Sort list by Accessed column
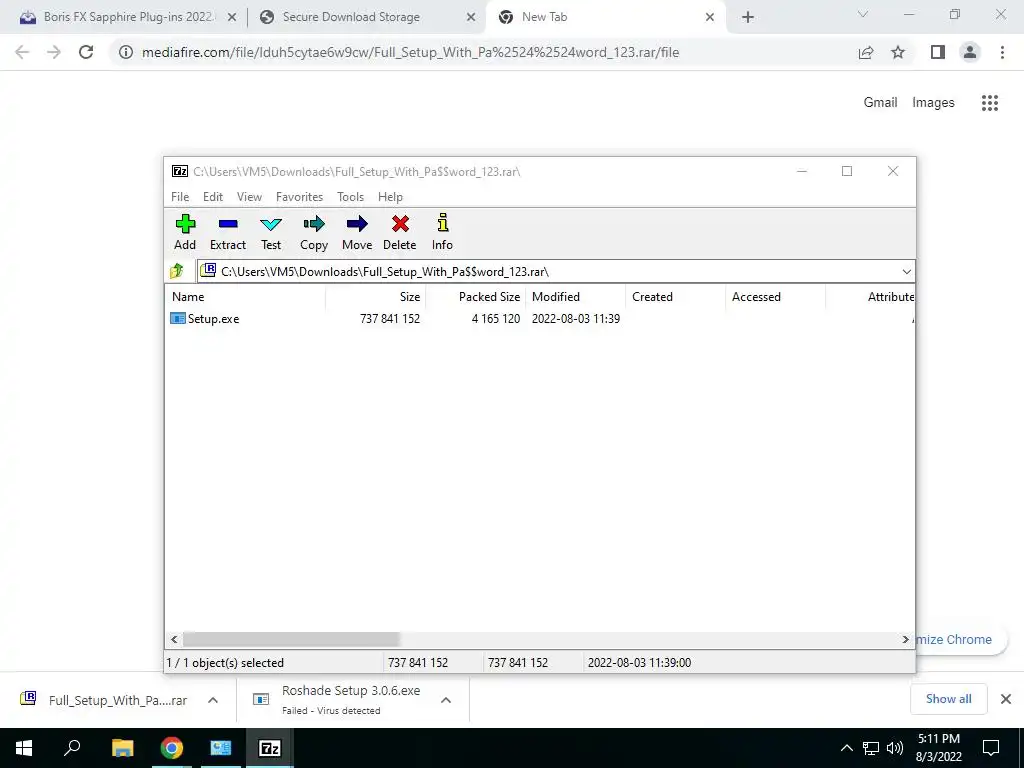The height and width of the screenshot is (768, 1024). tap(776, 296)
